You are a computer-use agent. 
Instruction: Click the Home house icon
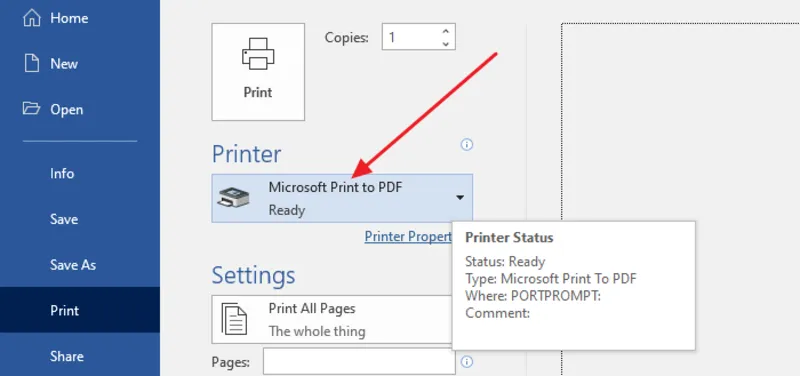click(x=32, y=18)
